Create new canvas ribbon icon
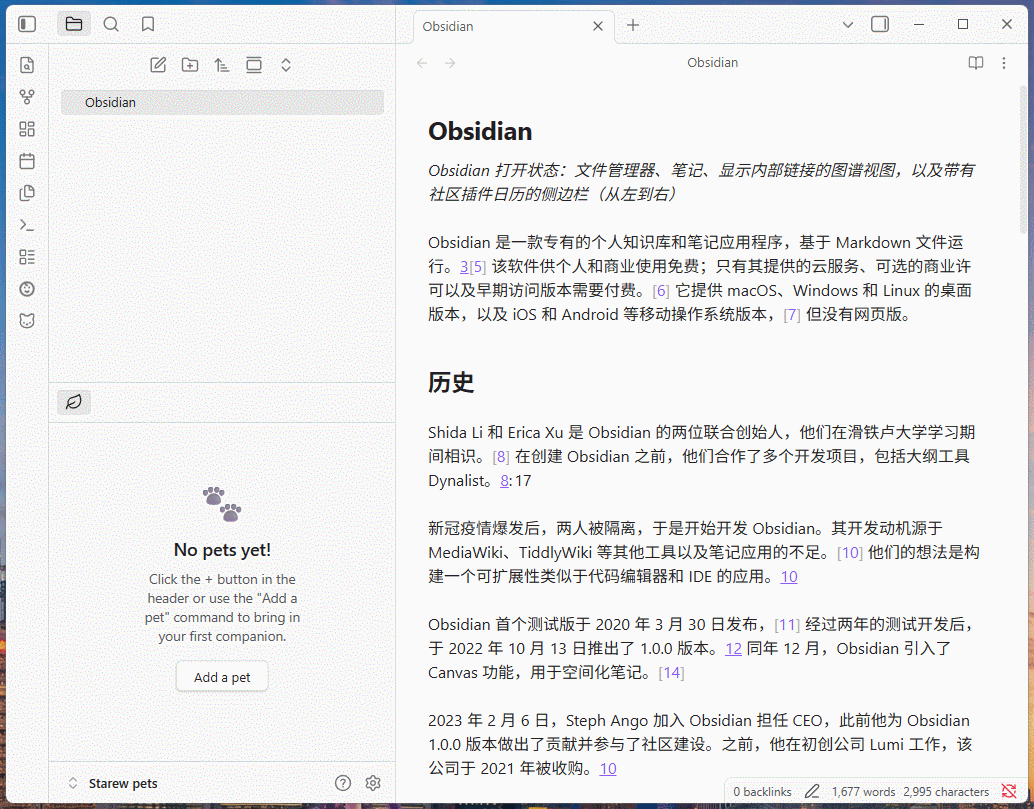The height and width of the screenshot is (809, 1034). [x=27, y=129]
